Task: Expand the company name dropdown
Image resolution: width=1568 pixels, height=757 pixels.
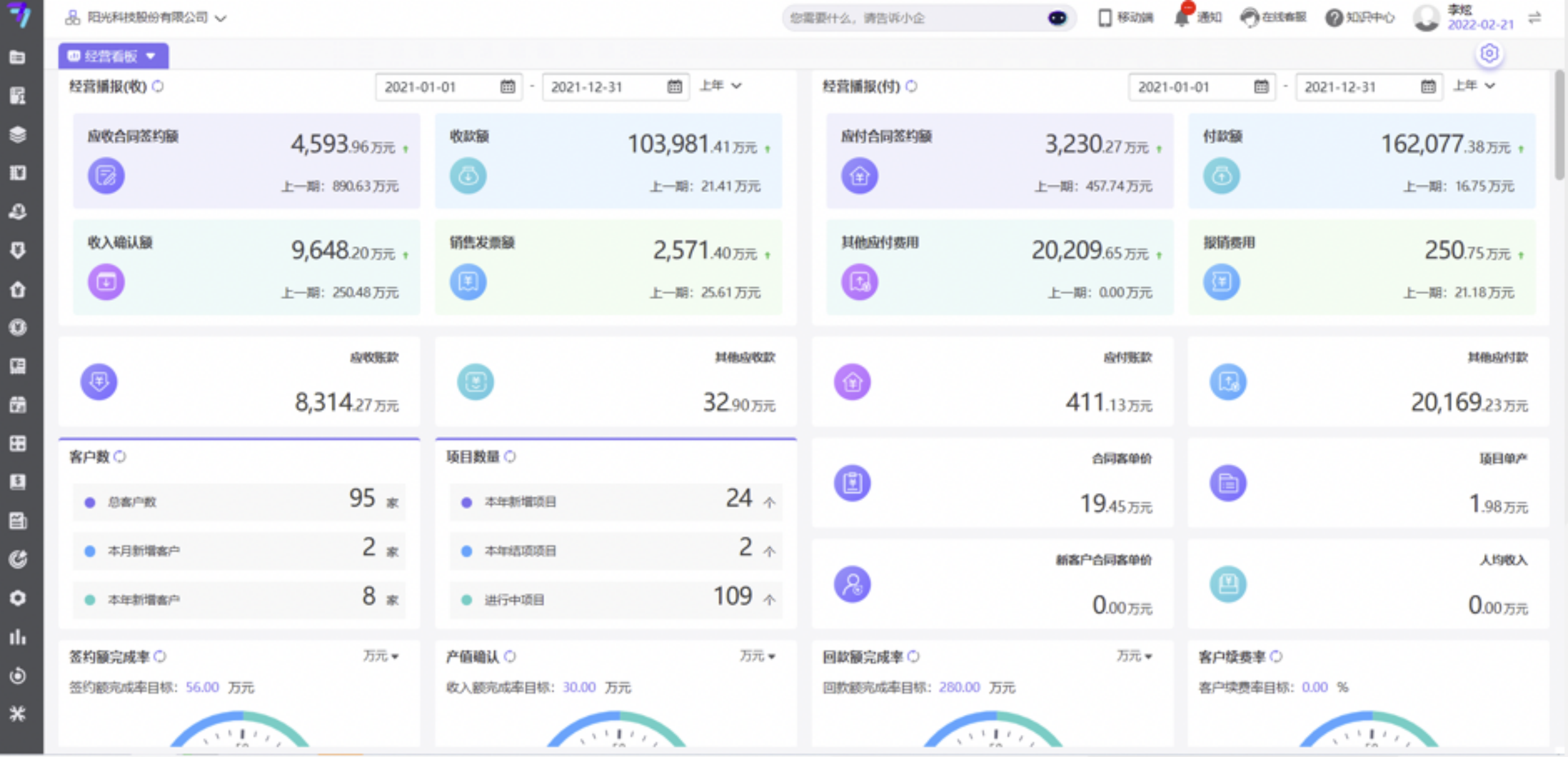Action: (221, 18)
